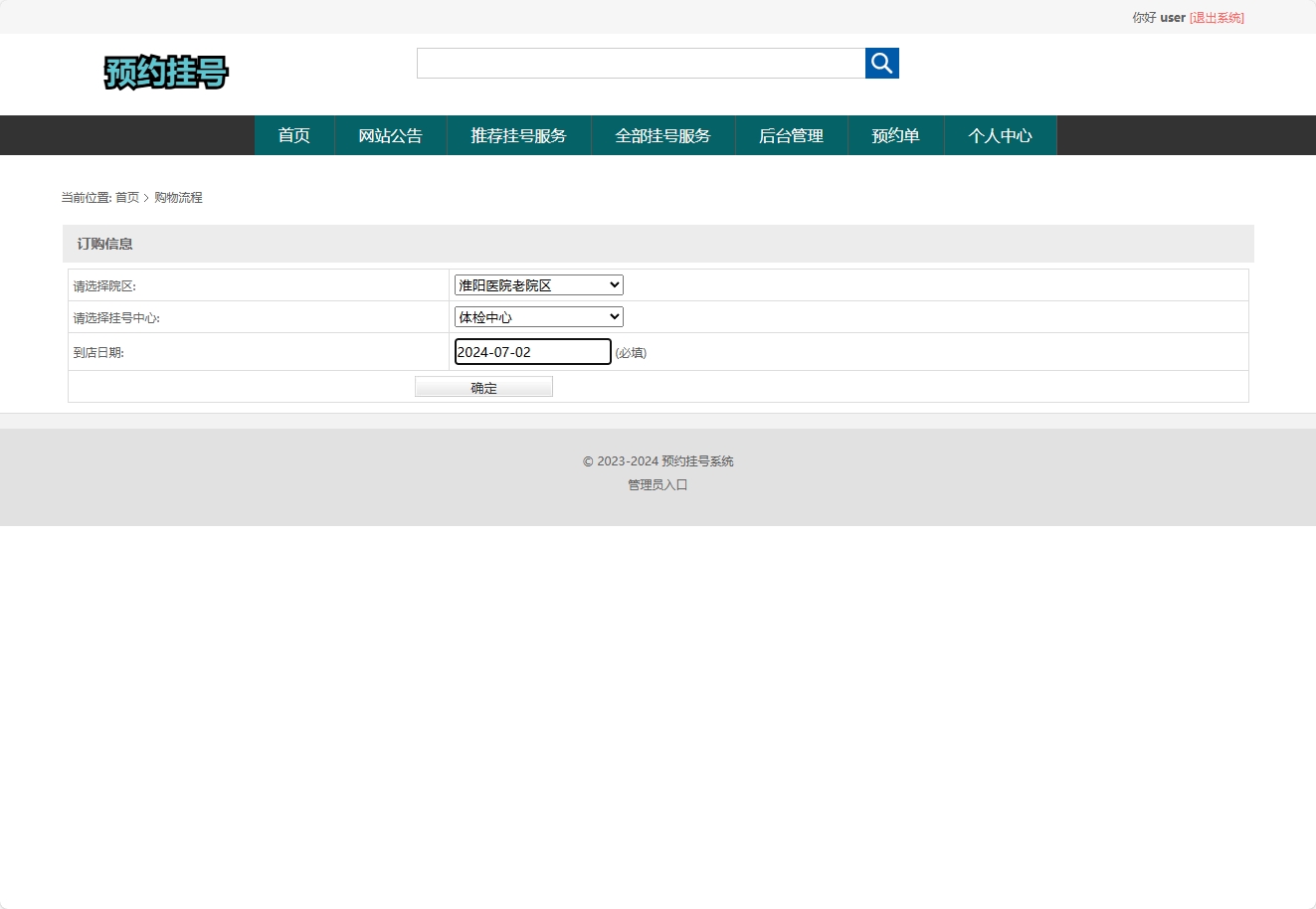Click the 订购信息 section header
The height and width of the screenshot is (909, 1316).
tap(658, 244)
